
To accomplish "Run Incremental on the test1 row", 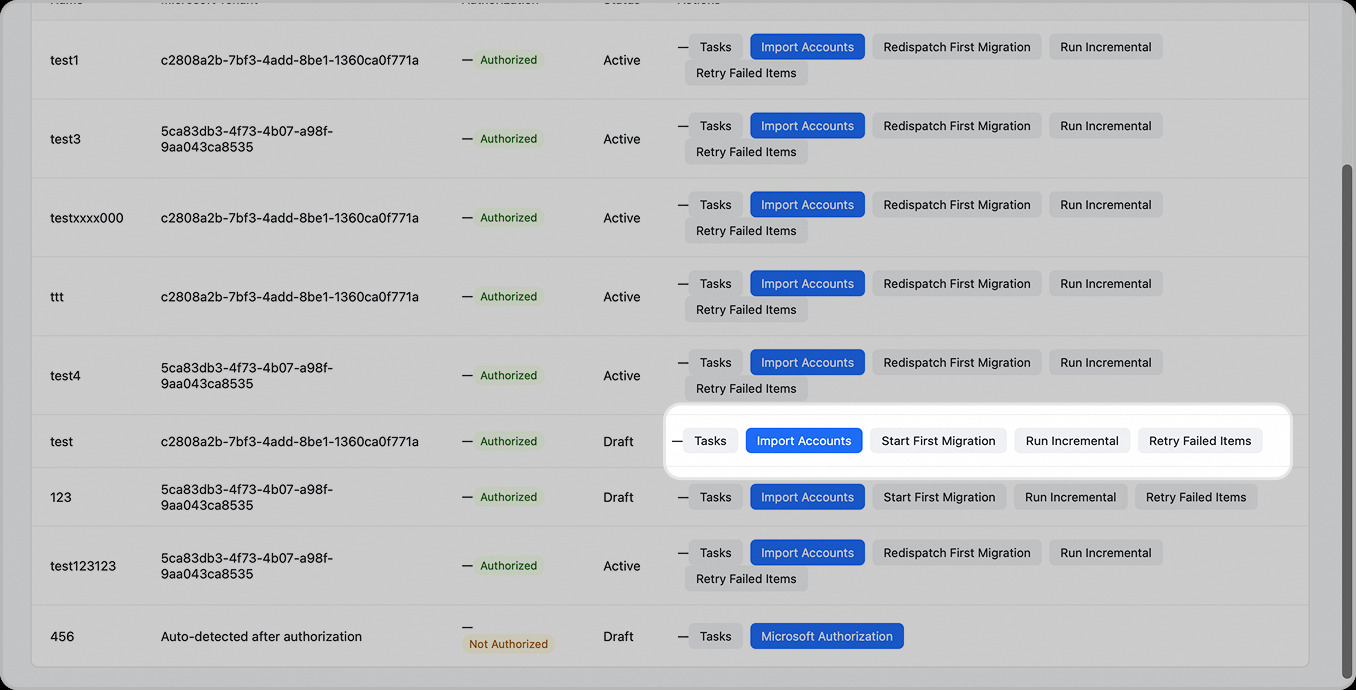I will [x=1106, y=47].
